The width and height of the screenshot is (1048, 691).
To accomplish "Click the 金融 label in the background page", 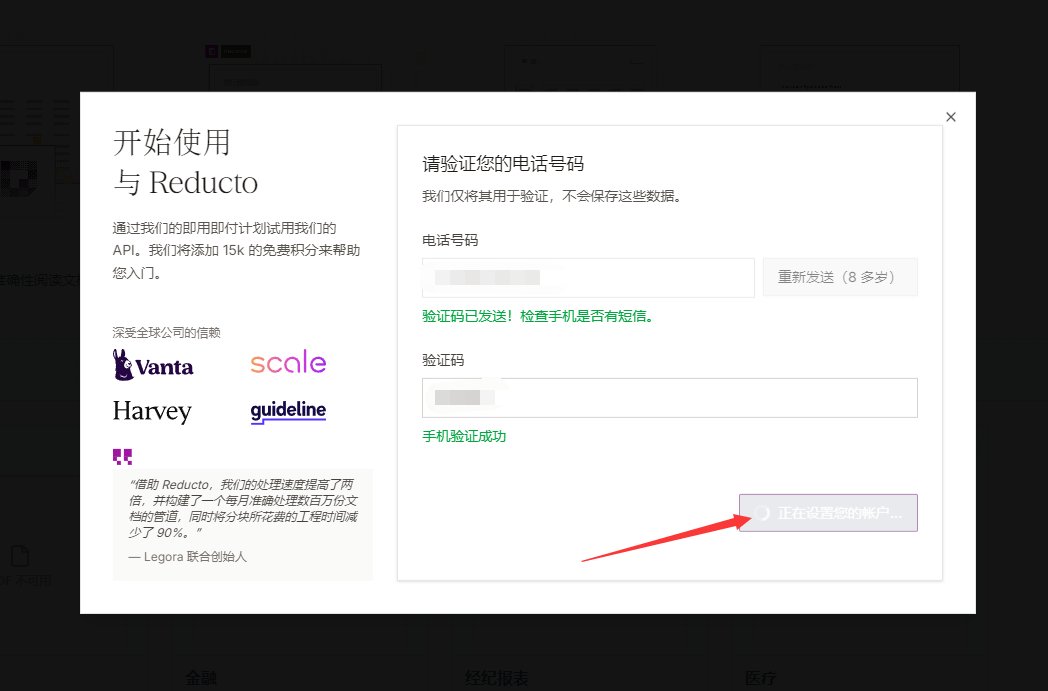I will tap(201, 678).
